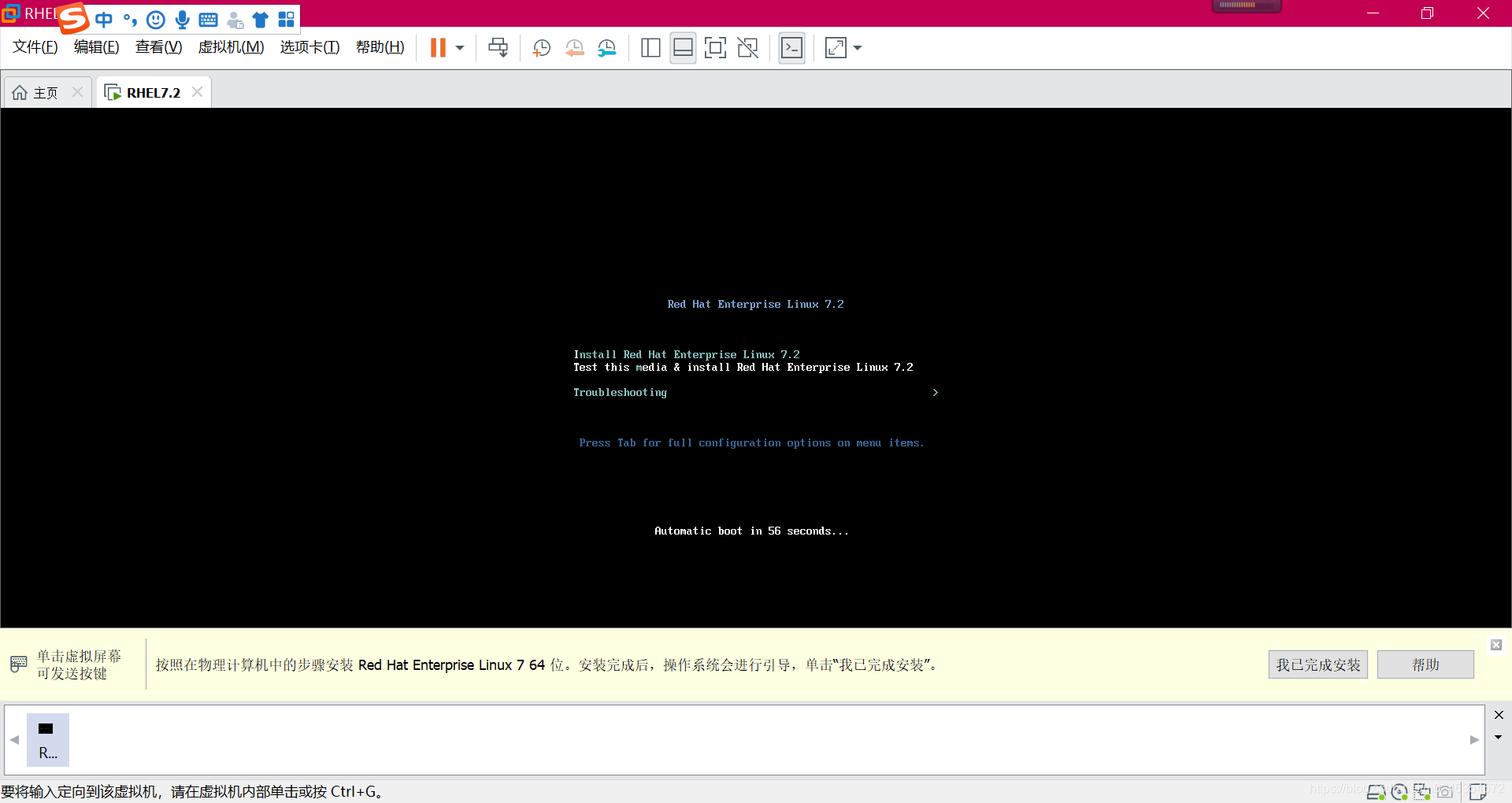Click the keyboard hint icon beside 单击虚拟屏幕

[x=19, y=664]
